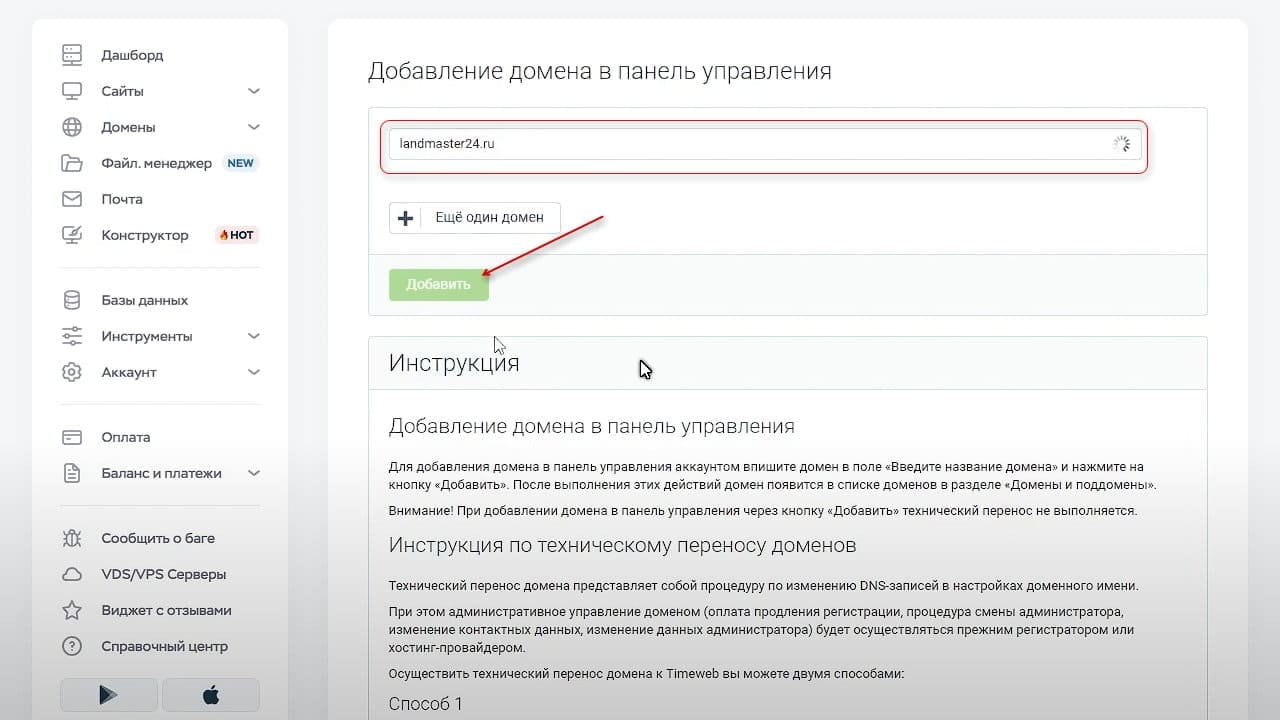Open Справочный центр link
Screen dimensions: 1280x720
tap(165, 646)
